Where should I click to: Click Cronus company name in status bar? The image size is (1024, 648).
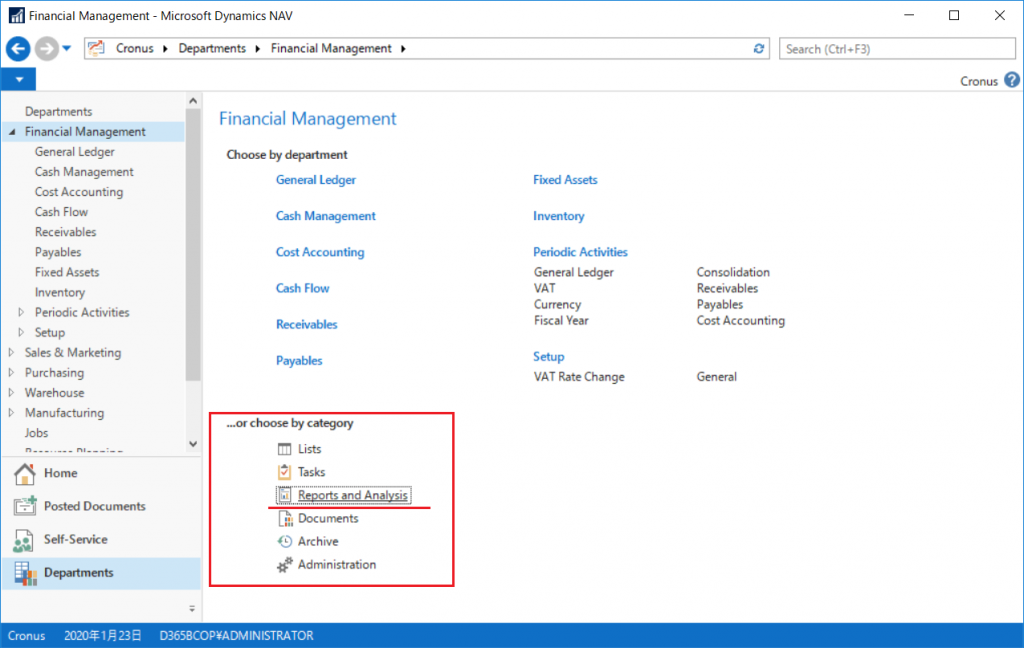[26, 636]
